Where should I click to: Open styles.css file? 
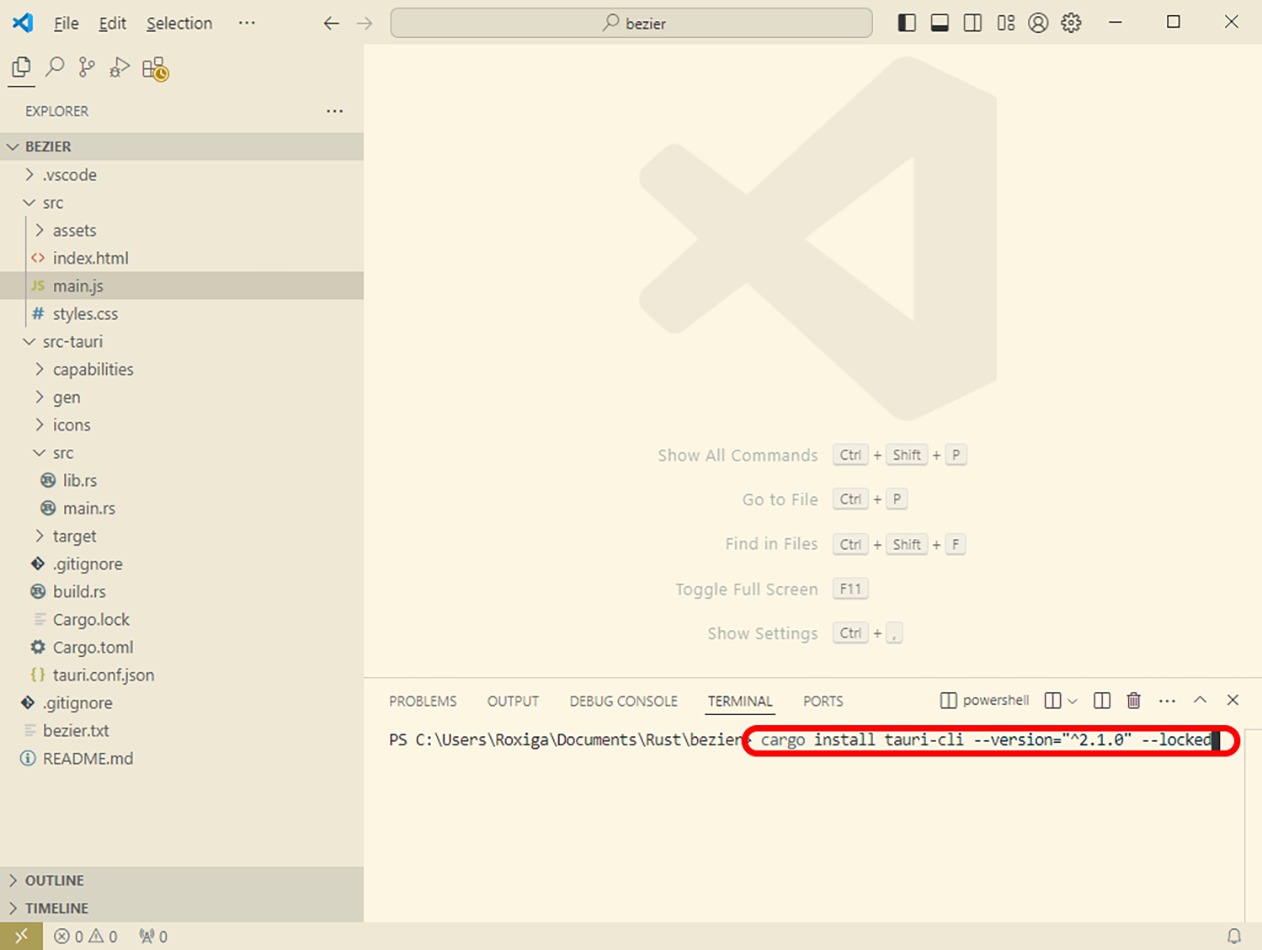[182, 314]
